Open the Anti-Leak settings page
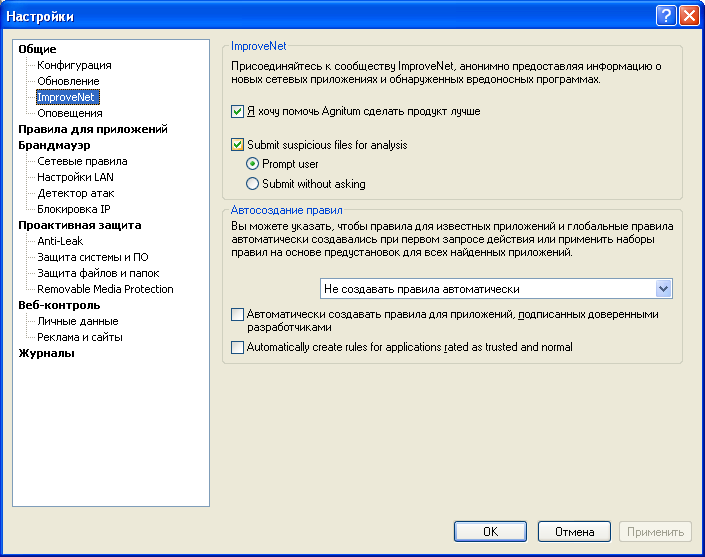This screenshot has width=705, height=557. pos(60,241)
